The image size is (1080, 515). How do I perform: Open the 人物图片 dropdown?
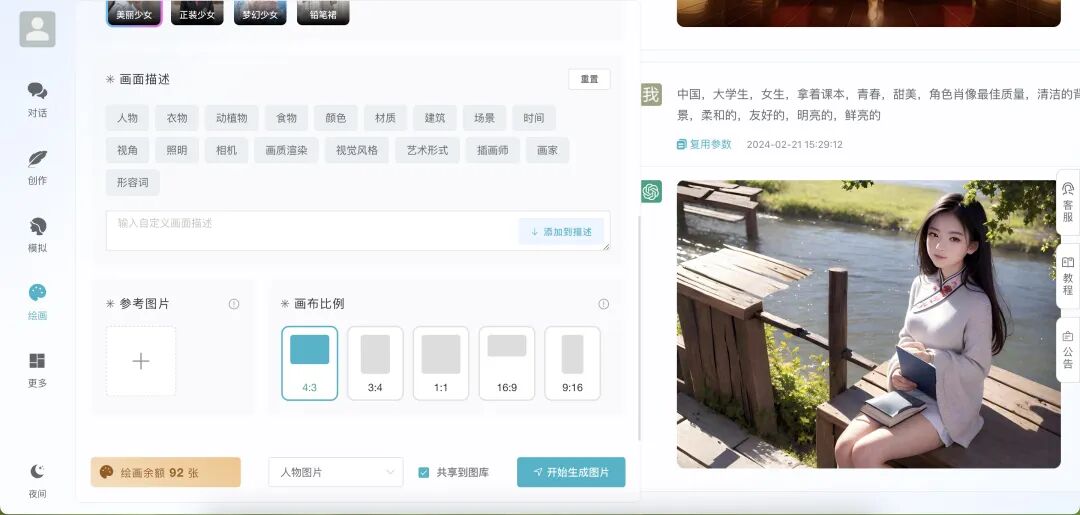point(335,472)
